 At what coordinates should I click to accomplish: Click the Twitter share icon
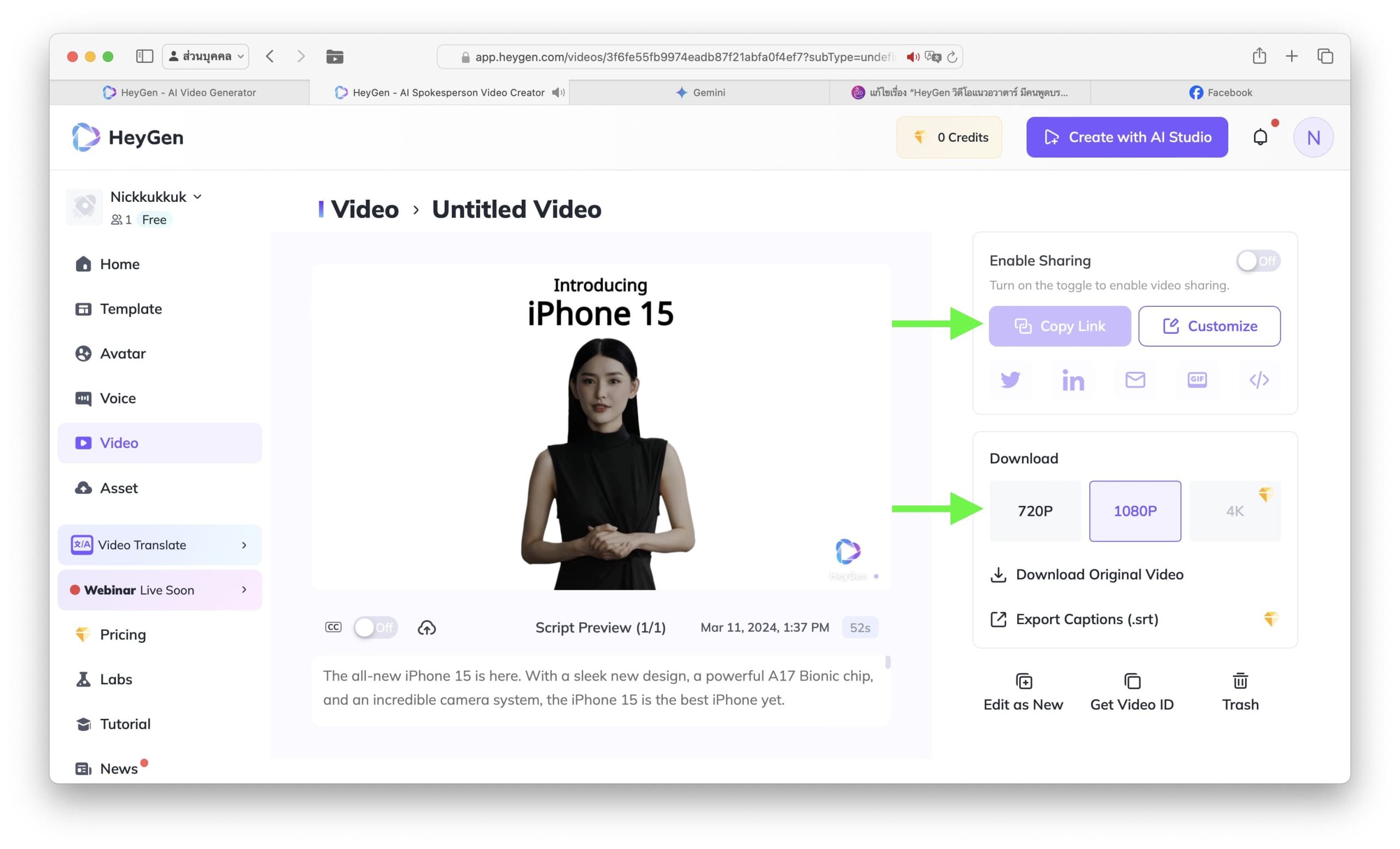[x=1010, y=380]
